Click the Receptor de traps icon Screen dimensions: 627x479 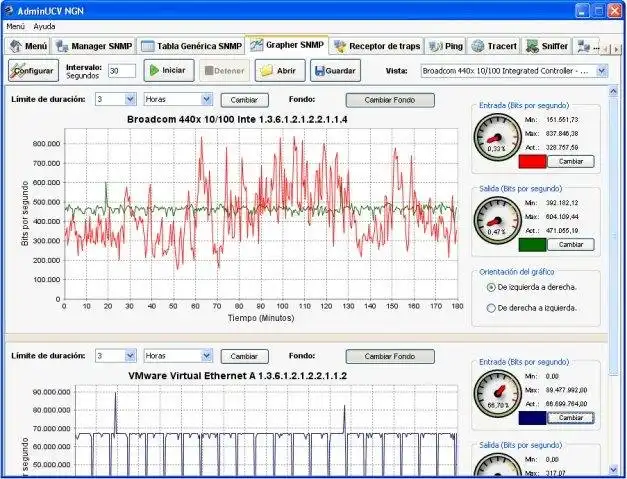(x=340, y=46)
